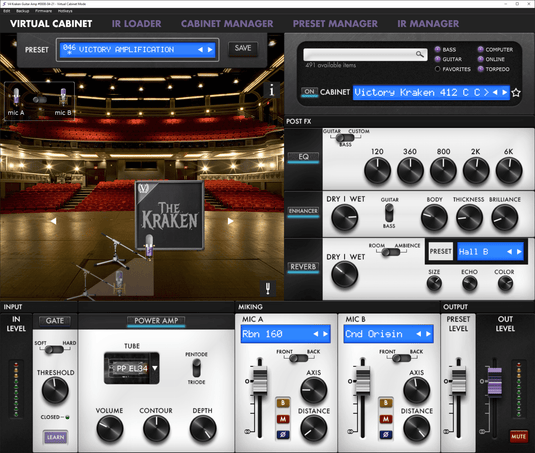The height and width of the screenshot is (453, 535).
Task: Mute Mic A with red M button
Action: (x=283, y=419)
